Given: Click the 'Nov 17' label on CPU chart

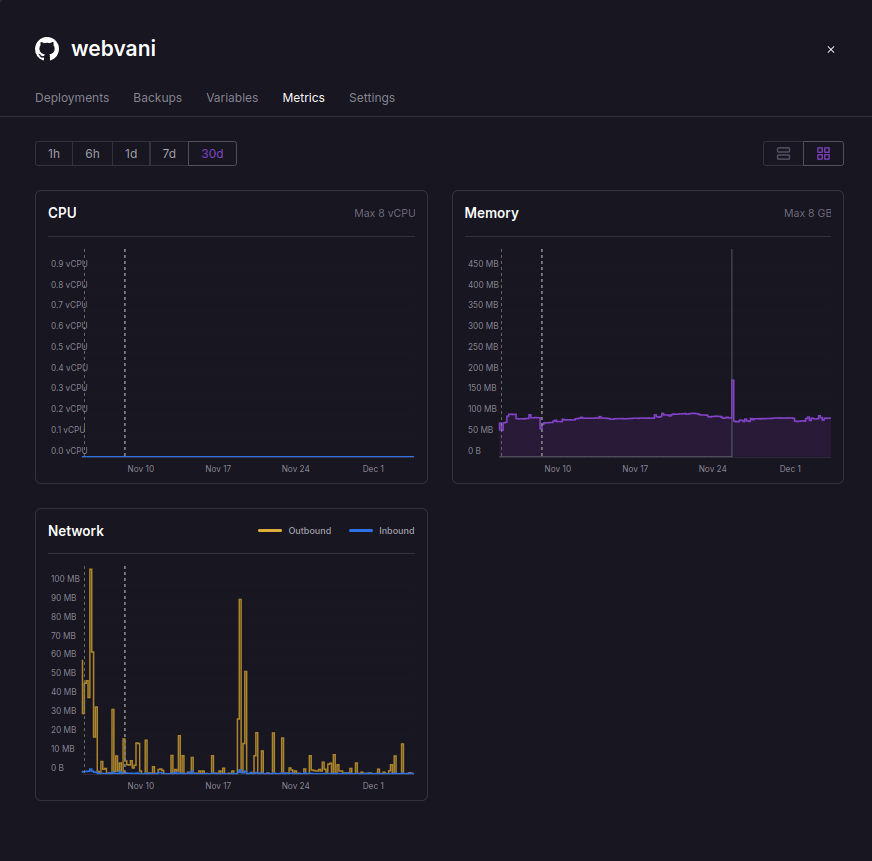Looking at the screenshot, I should (x=218, y=469).
